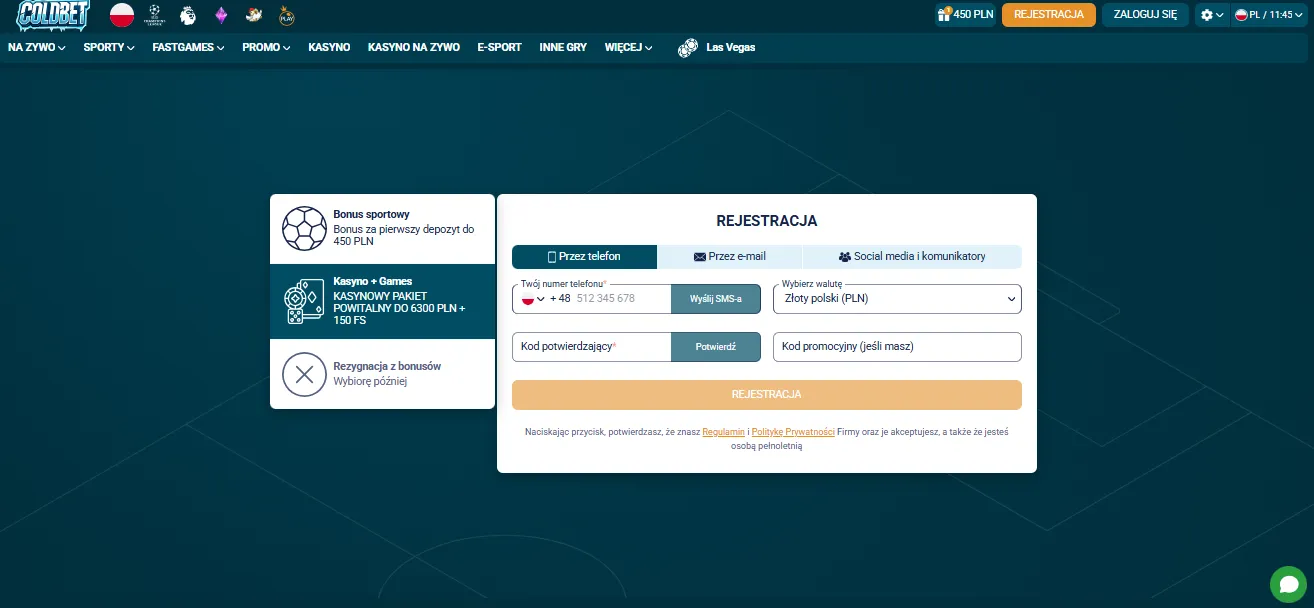This screenshot has height=608, width=1314.
Task: Open the Poland flag shortcut icon
Action: pos(122,15)
